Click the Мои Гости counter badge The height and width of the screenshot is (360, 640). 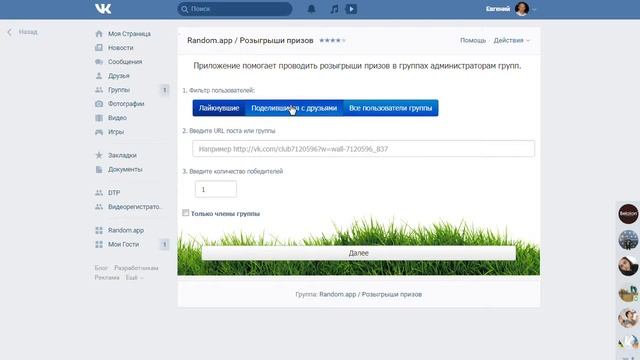[x=164, y=244]
